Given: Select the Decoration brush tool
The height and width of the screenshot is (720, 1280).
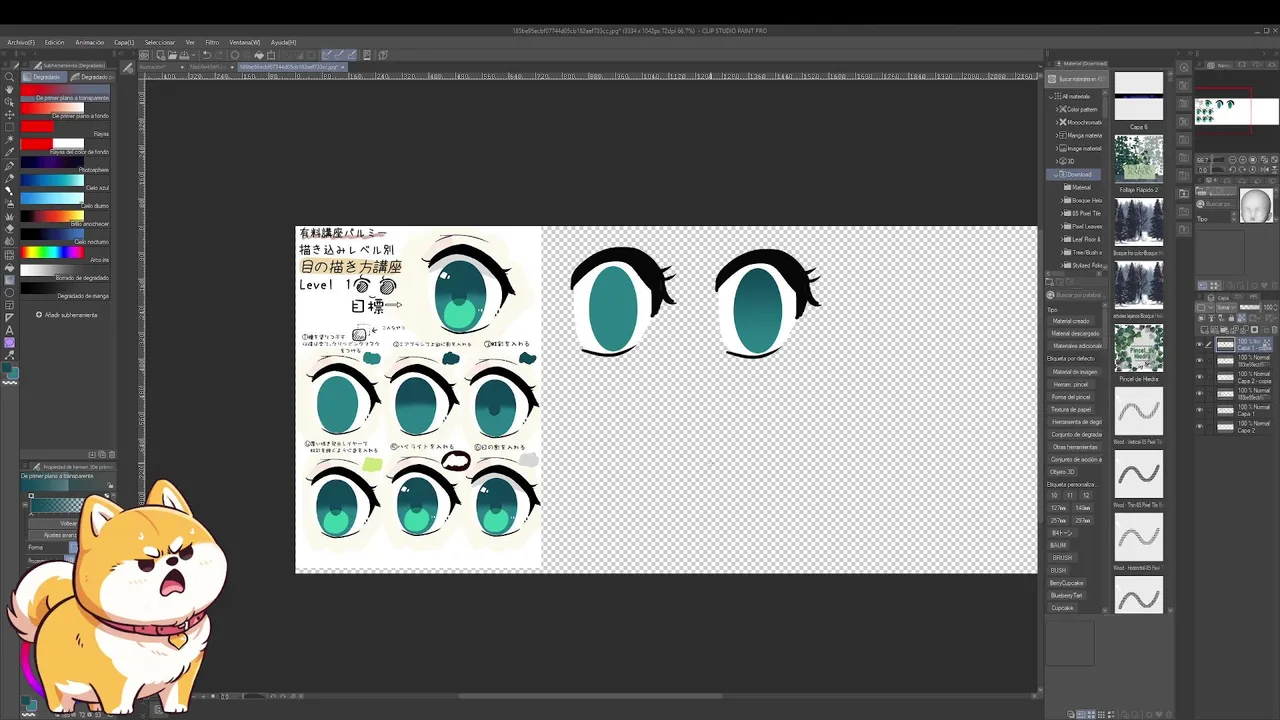Looking at the screenshot, I should tap(10, 216).
